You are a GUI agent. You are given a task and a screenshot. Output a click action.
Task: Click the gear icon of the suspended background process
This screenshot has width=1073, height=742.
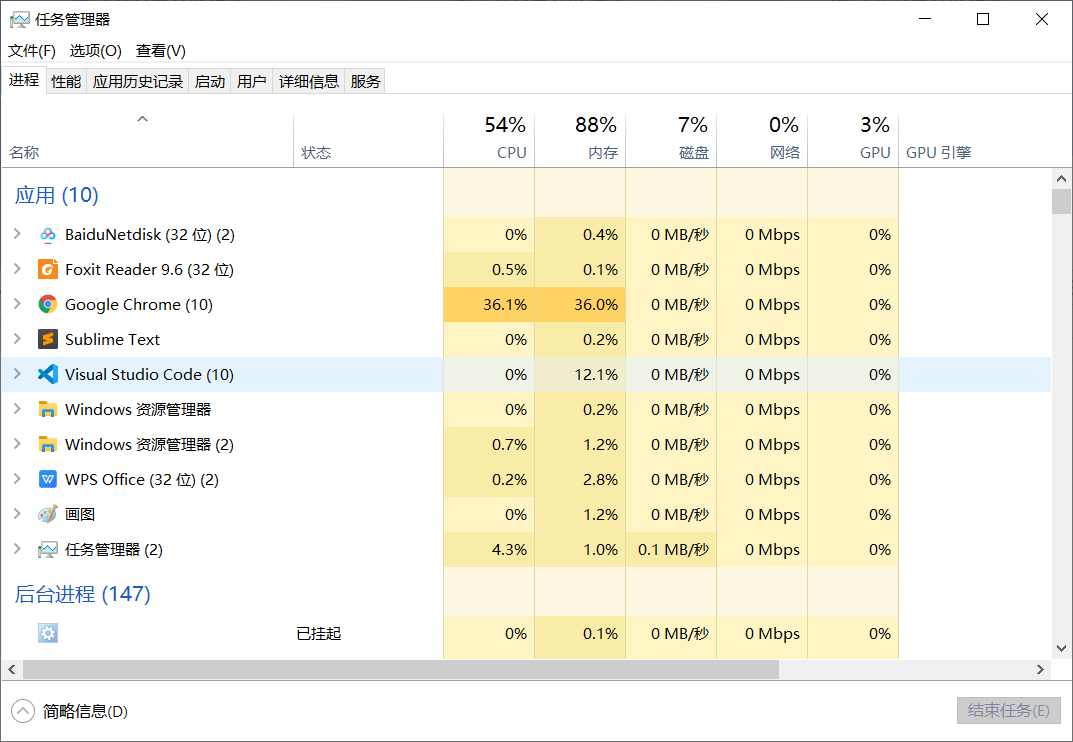pyautogui.click(x=47, y=634)
